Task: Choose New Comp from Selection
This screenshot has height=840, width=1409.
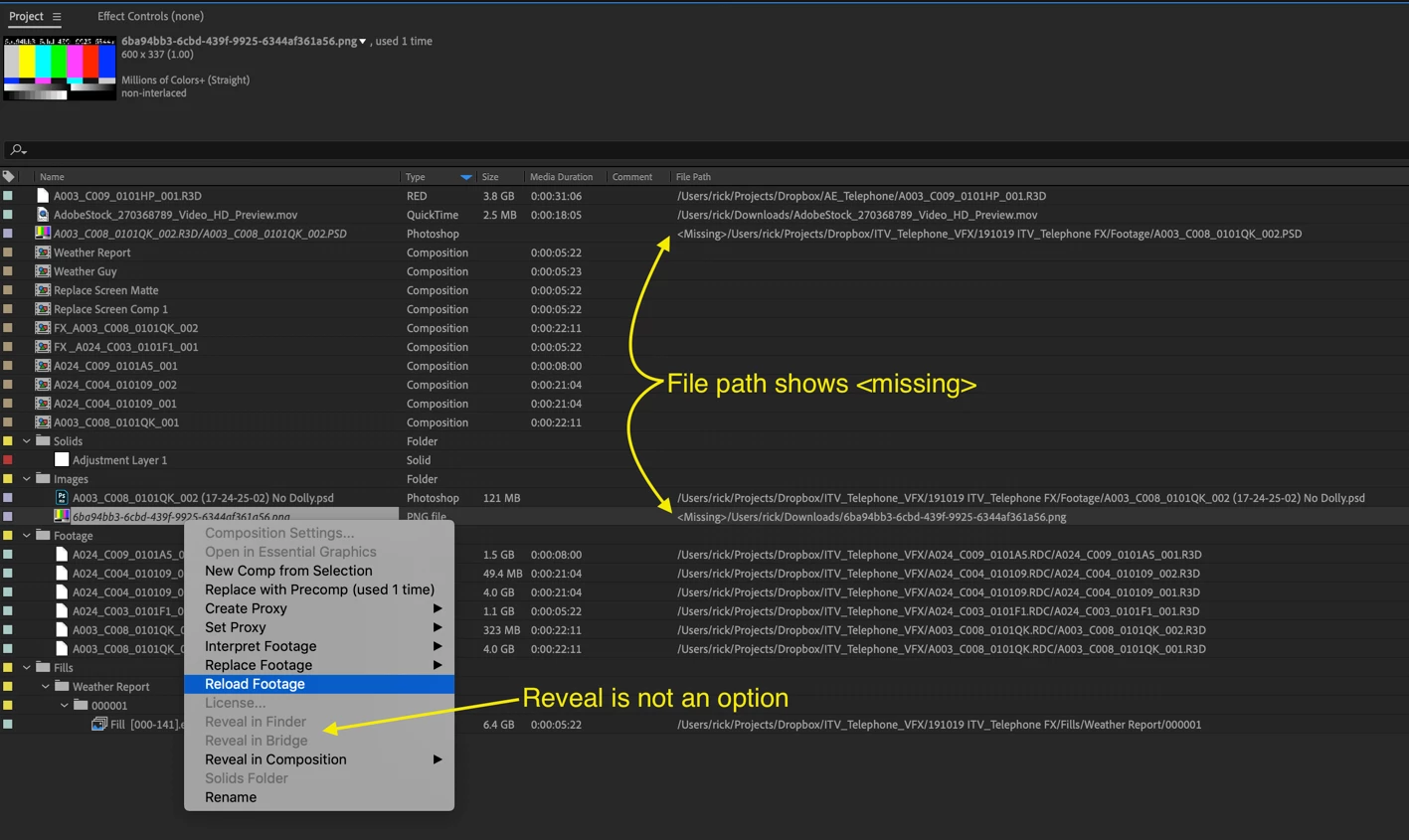Action: click(x=319, y=571)
